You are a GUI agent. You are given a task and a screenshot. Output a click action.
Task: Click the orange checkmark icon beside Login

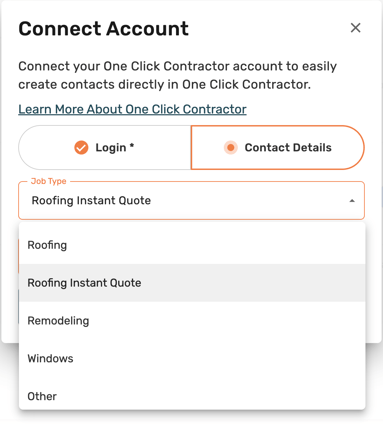81,147
